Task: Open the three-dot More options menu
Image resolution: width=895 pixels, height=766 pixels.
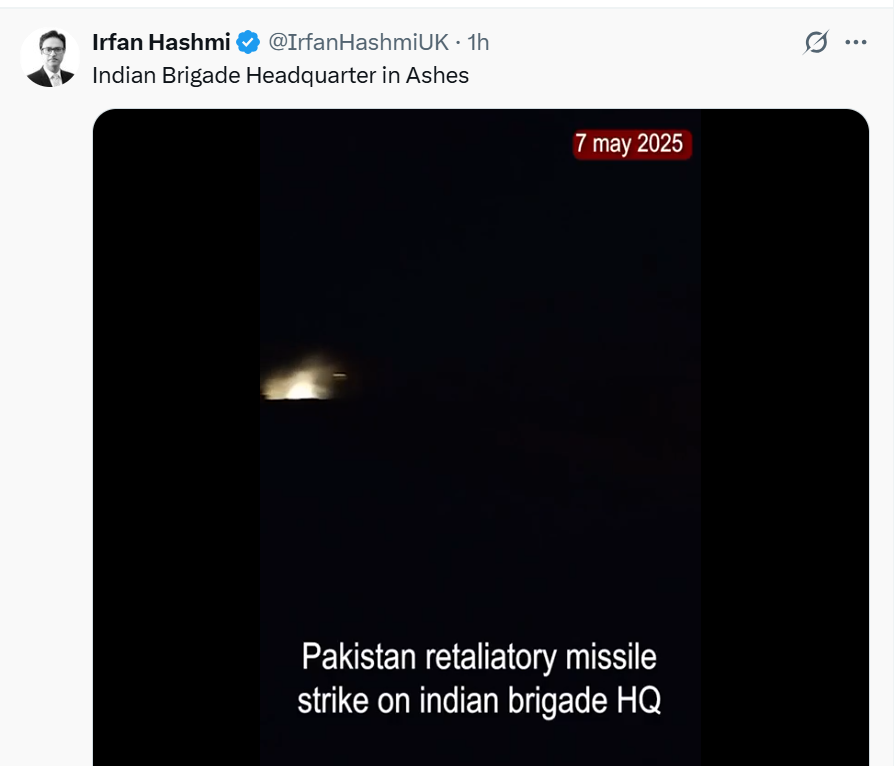Action: [x=856, y=42]
